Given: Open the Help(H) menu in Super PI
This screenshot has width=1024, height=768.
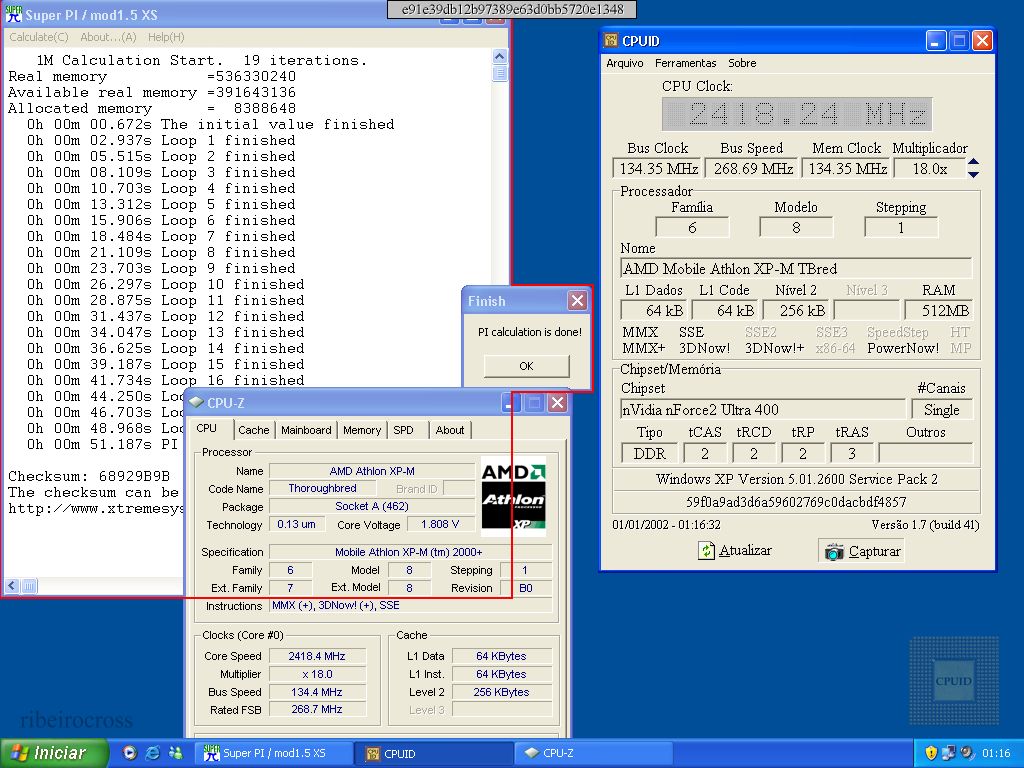Looking at the screenshot, I should [x=166, y=37].
